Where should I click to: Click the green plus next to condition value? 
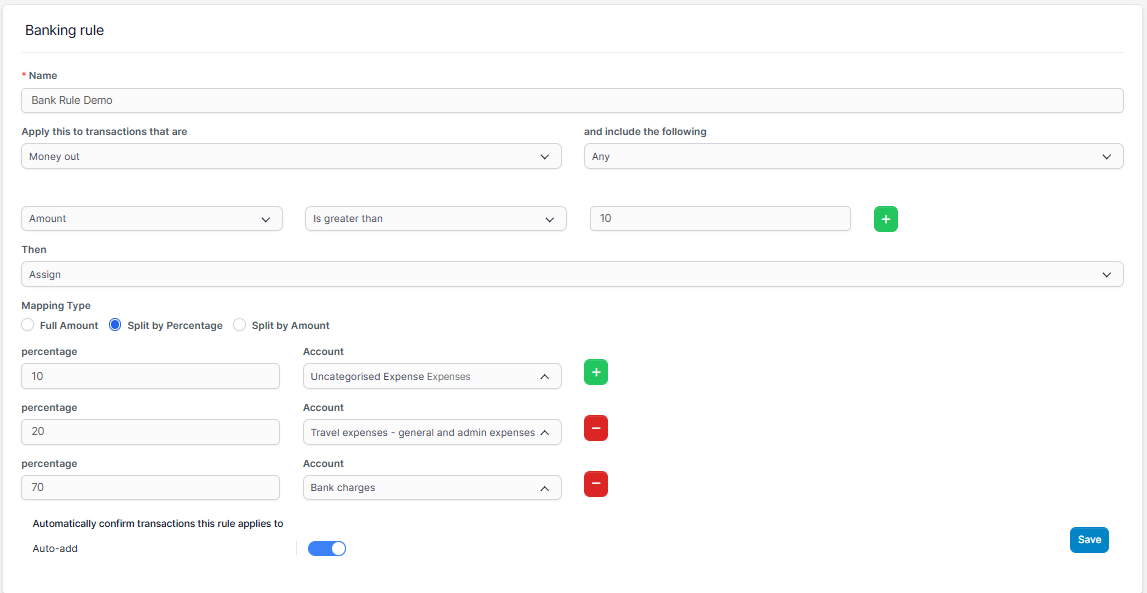pos(885,219)
